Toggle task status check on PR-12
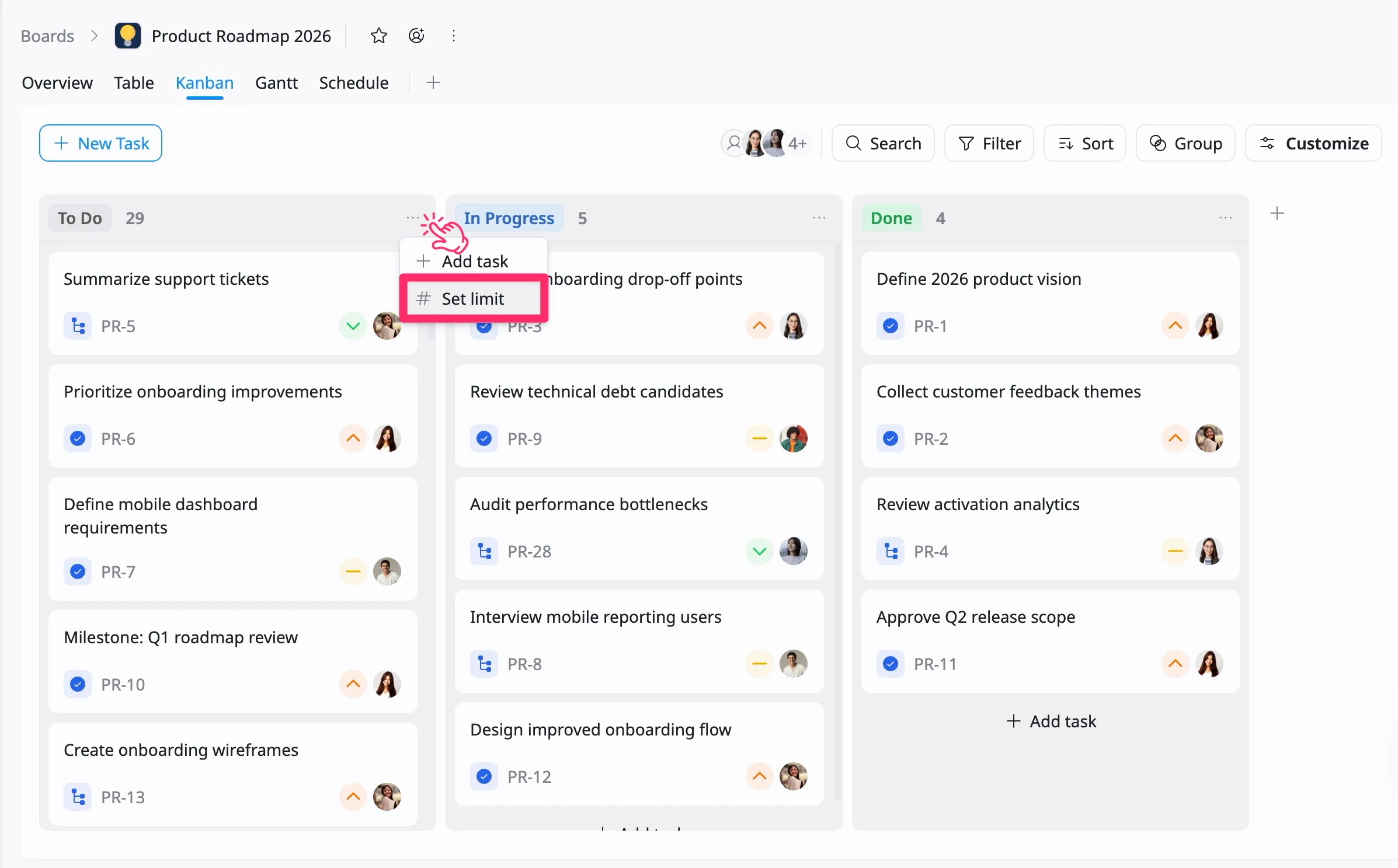This screenshot has width=1398, height=868. (484, 776)
